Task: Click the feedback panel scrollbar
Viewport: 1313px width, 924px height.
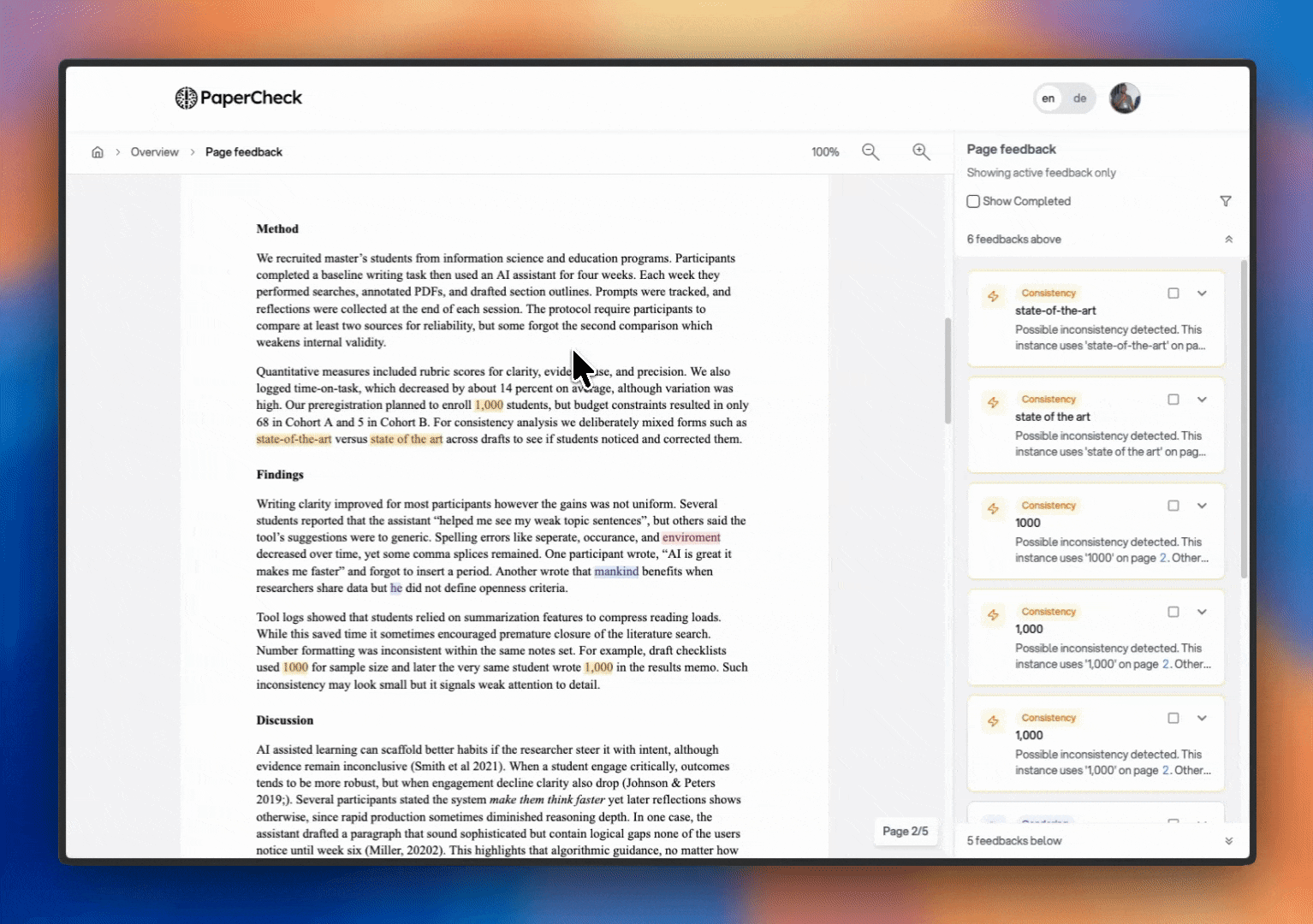Action: click(1245, 419)
